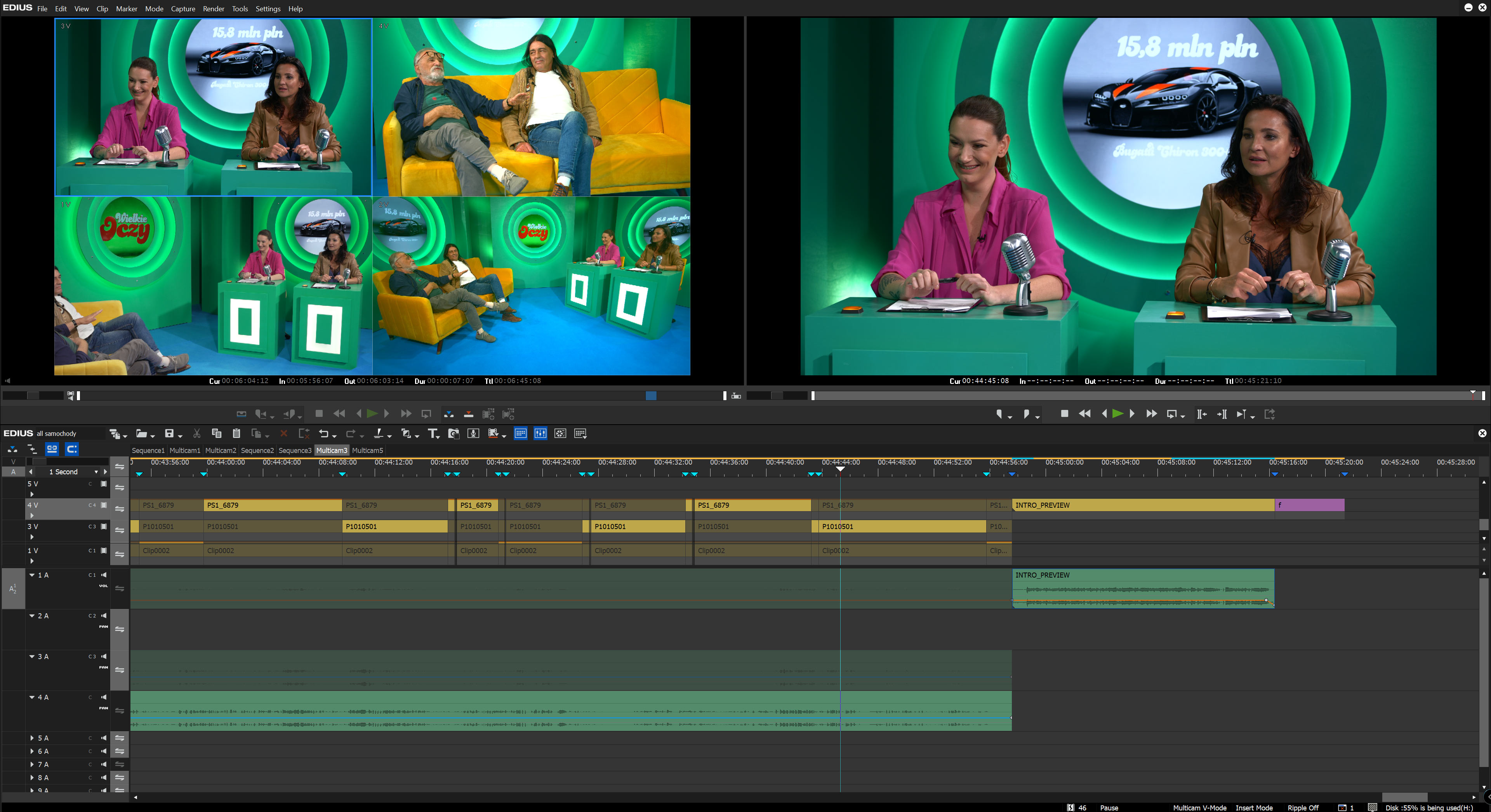Click the Voice Over microphone icon
1491x812 pixels.
click(473, 434)
